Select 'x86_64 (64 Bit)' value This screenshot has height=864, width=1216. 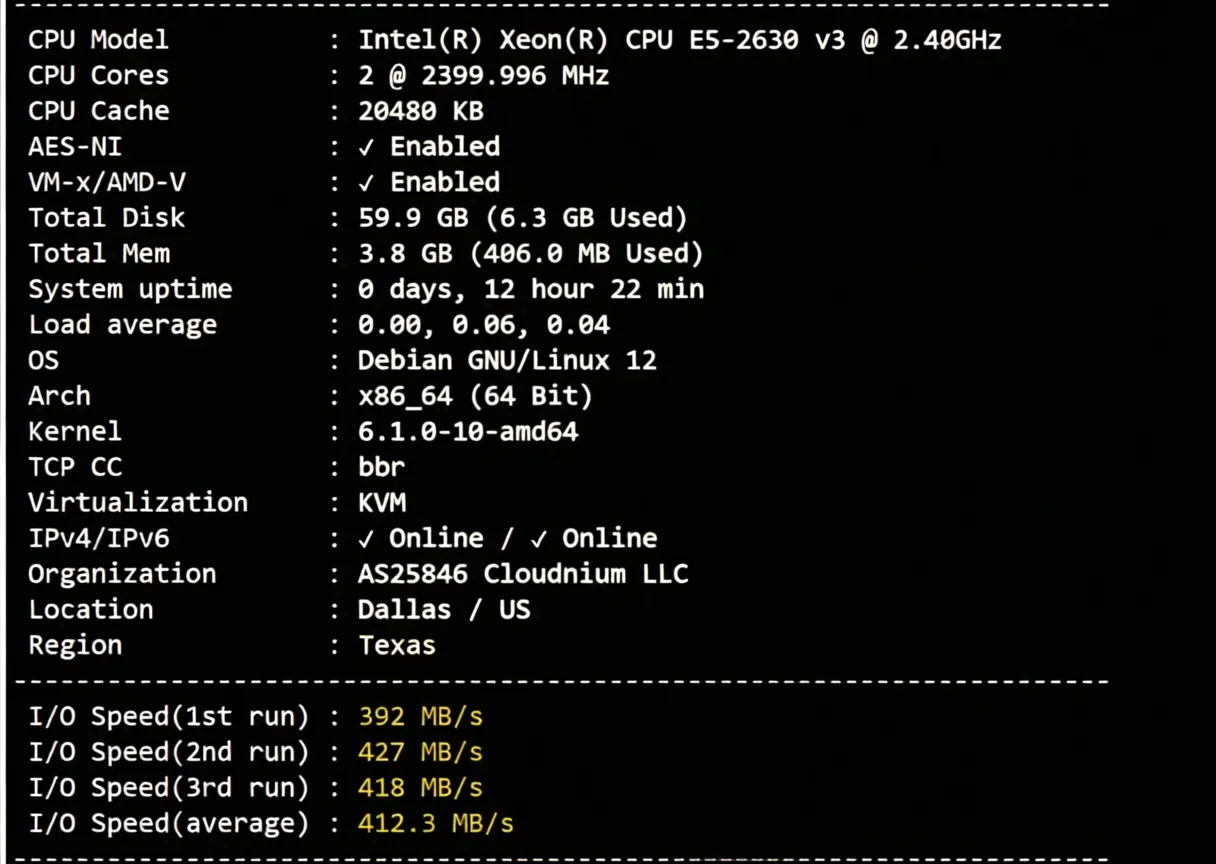[x=476, y=396]
